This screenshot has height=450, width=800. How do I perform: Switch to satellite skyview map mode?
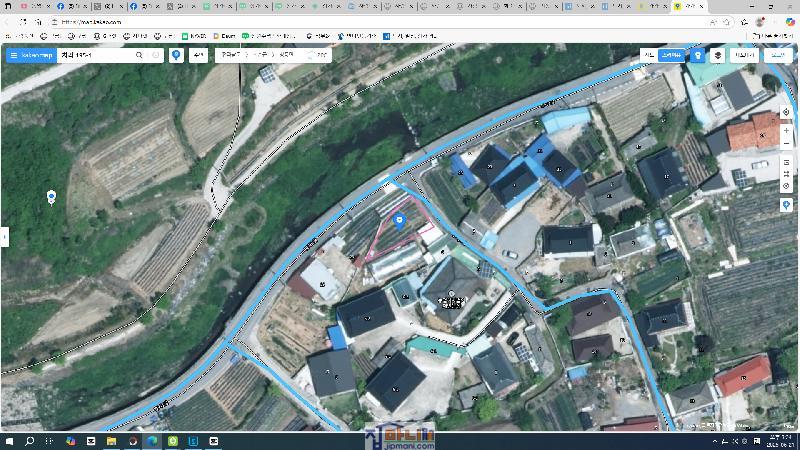672,56
